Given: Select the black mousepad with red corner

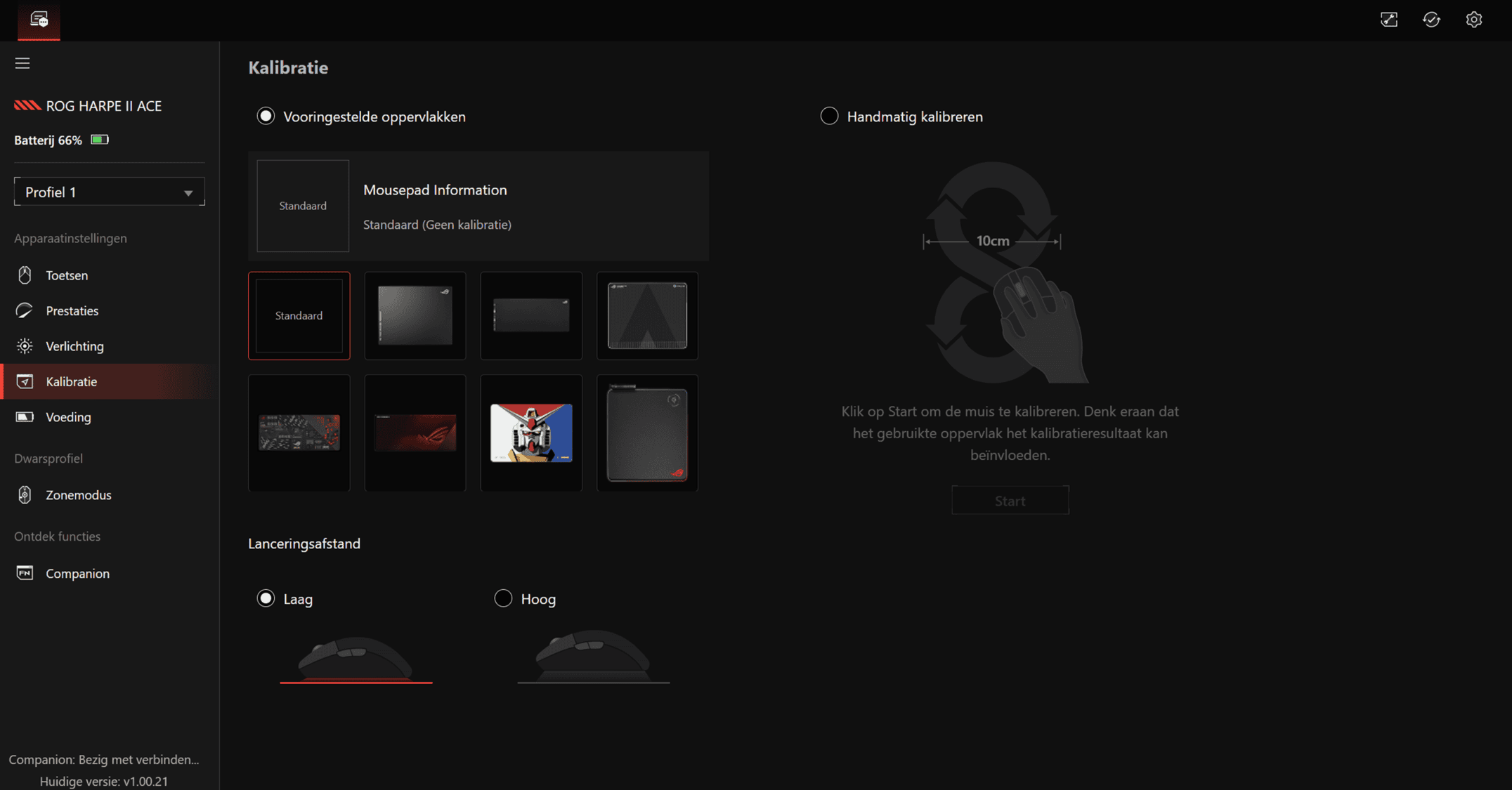Looking at the screenshot, I should click(x=647, y=433).
